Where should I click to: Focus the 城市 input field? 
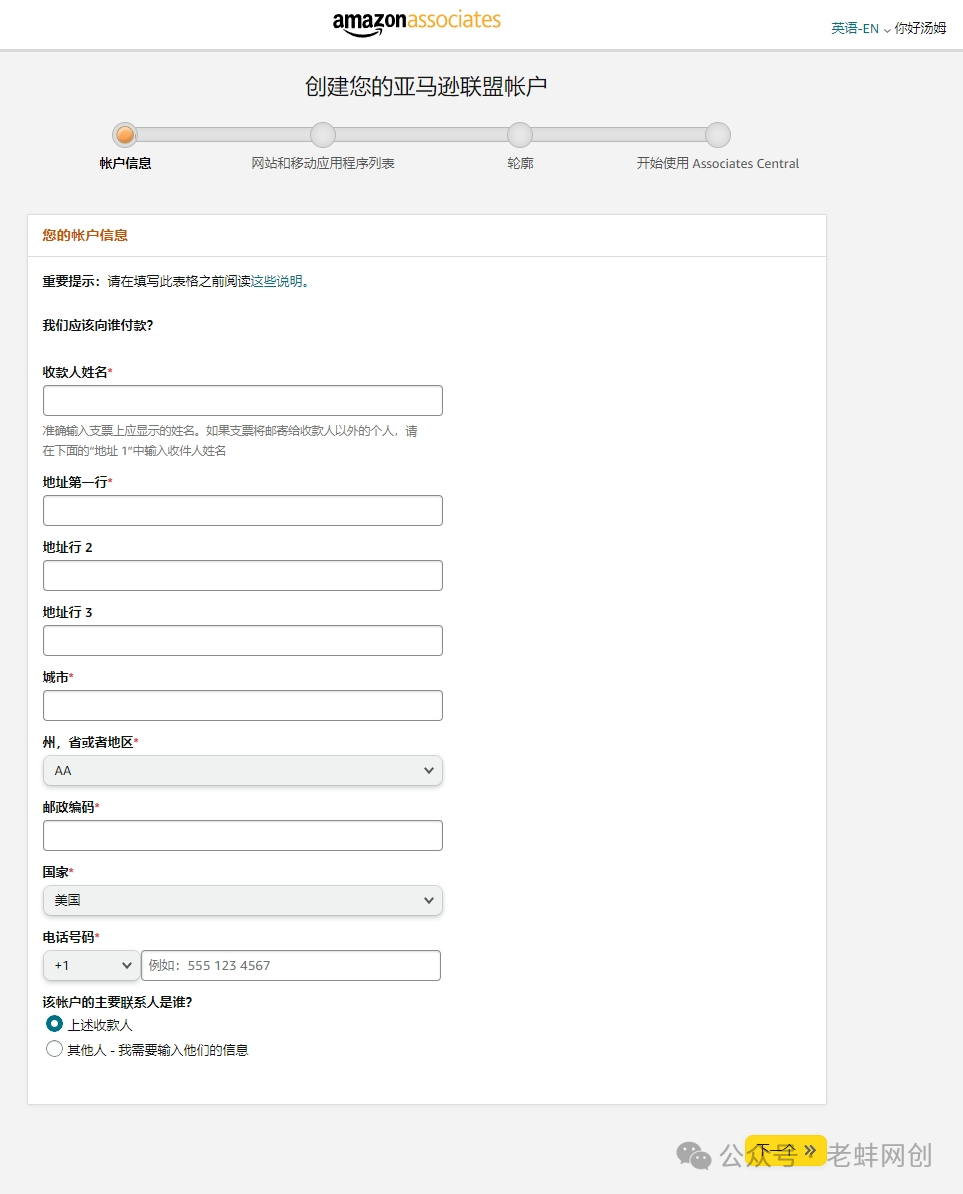(243, 705)
